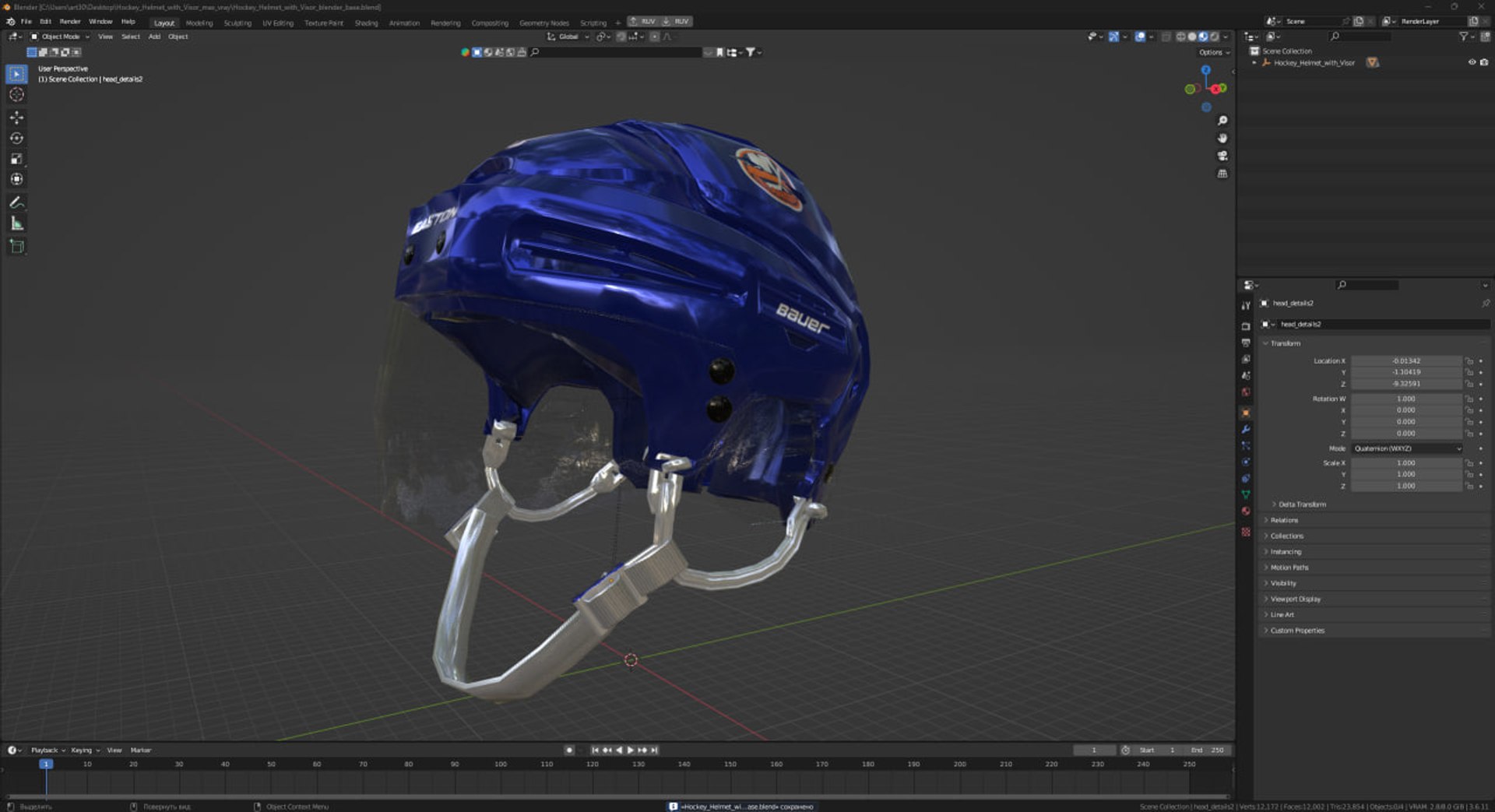Play the animation forward
The width and height of the screenshot is (1495, 812).
click(x=630, y=750)
